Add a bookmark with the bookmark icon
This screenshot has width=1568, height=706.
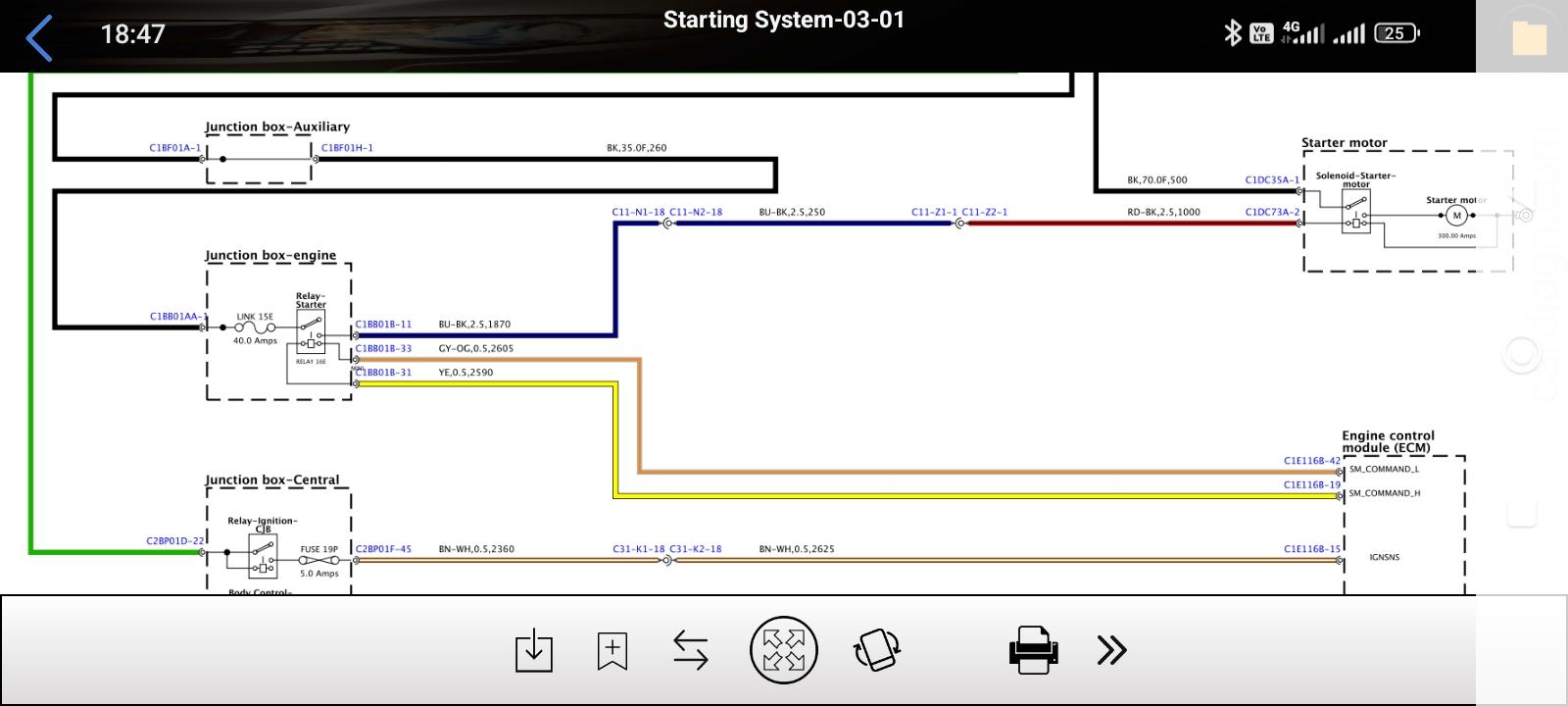[612, 650]
